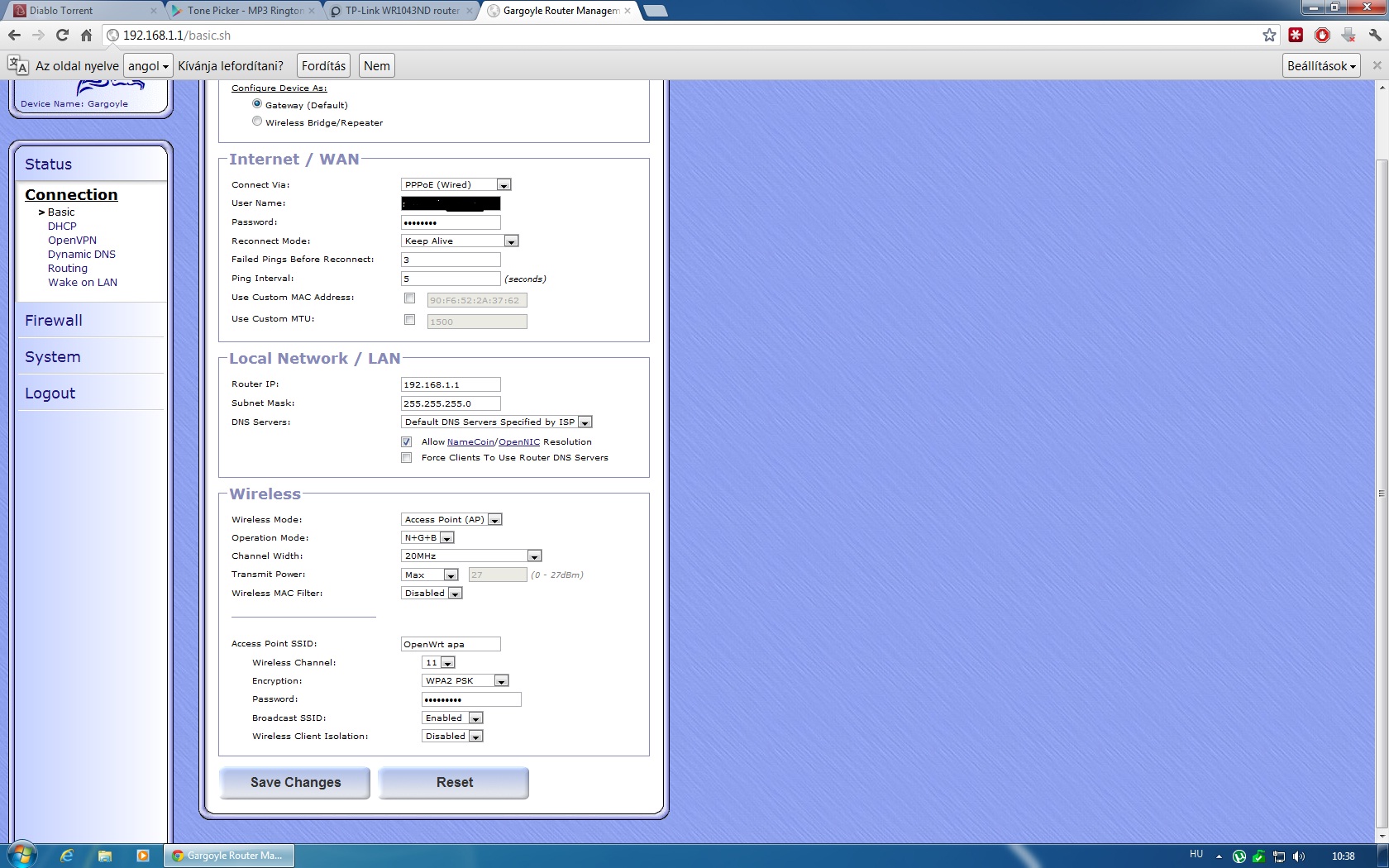Launch Internet Explorer from taskbar
The image size is (1389, 868).
pos(67,856)
